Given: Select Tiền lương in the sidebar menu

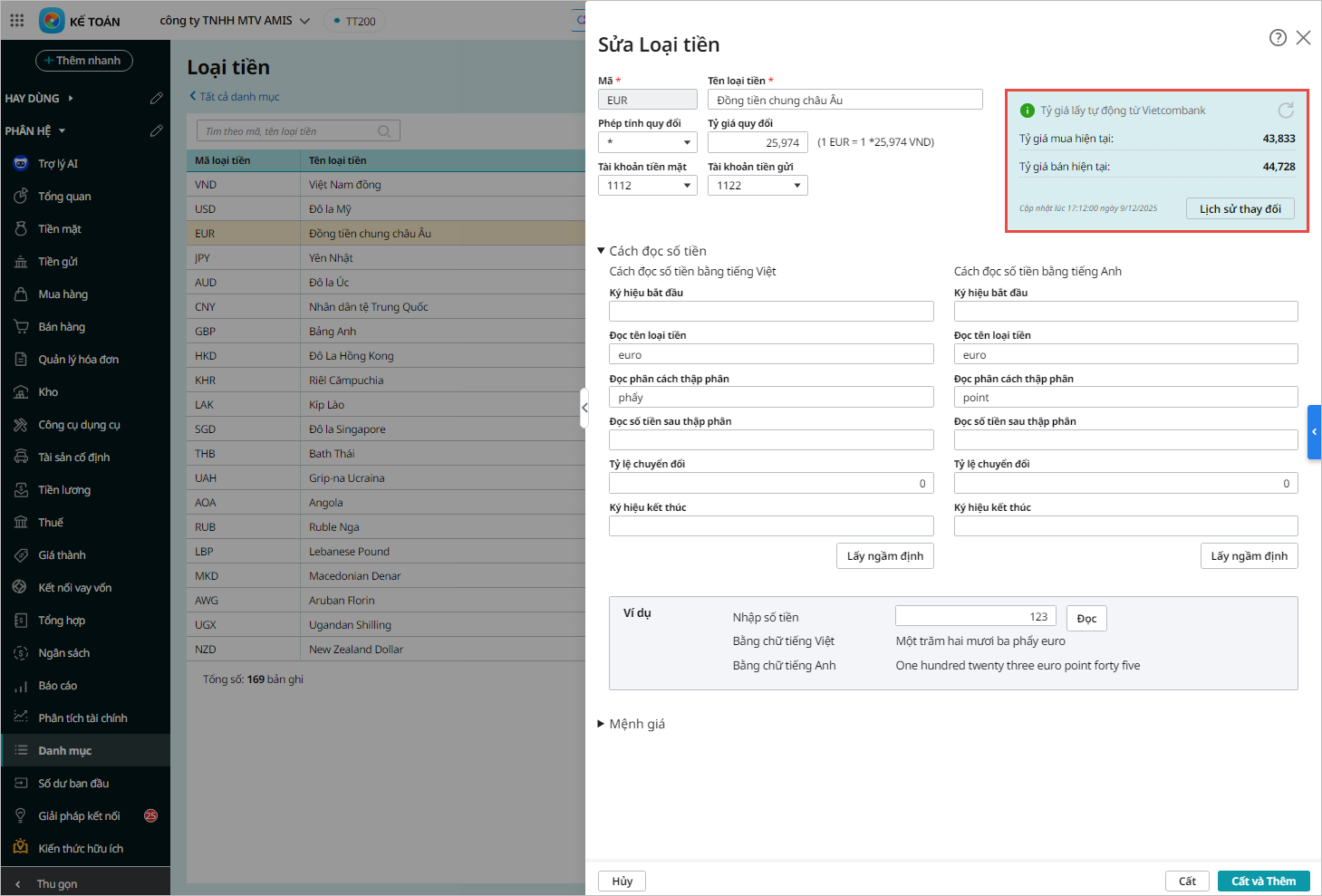Looking at the screenshot, I should 64,490.
